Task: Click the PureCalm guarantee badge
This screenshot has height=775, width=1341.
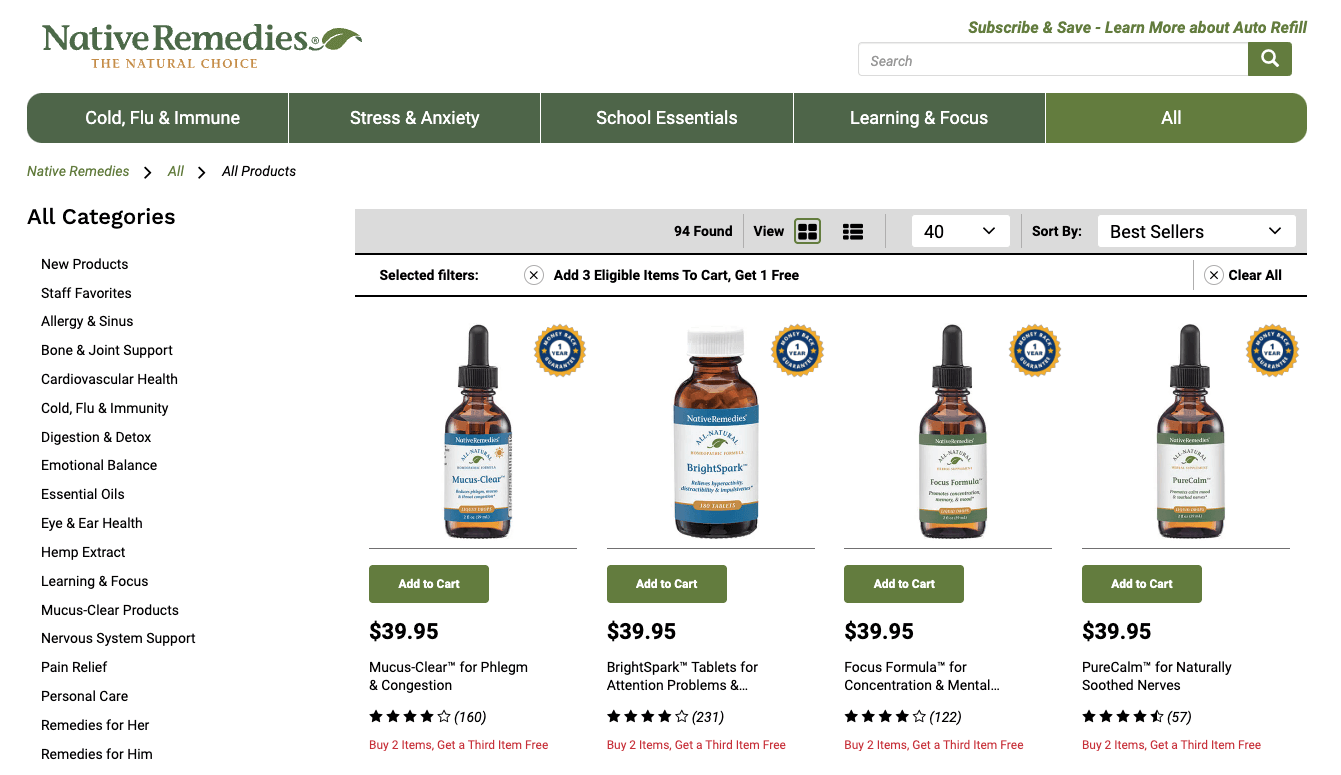Action: pos(1272,351)
